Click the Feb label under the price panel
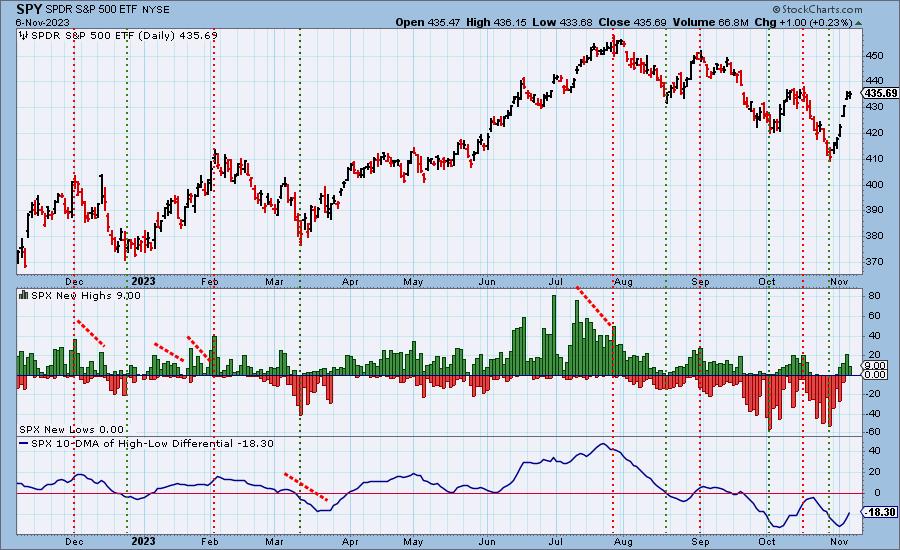The image size is (900, 550). click(211, 282)
